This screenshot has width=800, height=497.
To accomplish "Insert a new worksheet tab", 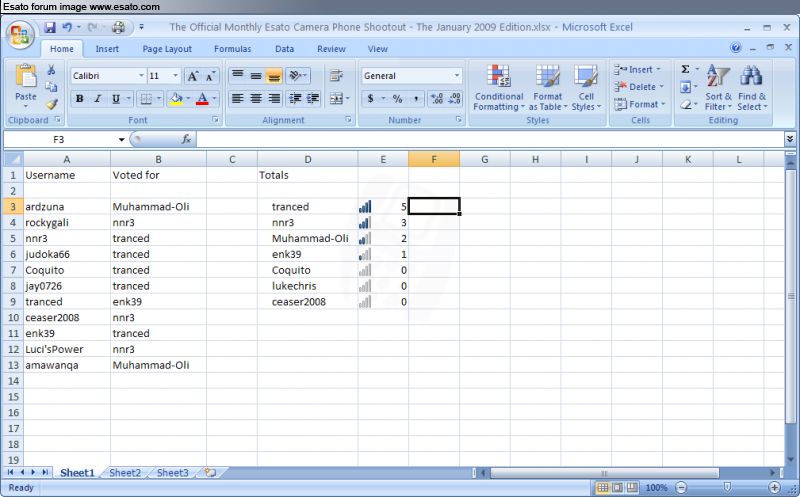I will [210, 473].
